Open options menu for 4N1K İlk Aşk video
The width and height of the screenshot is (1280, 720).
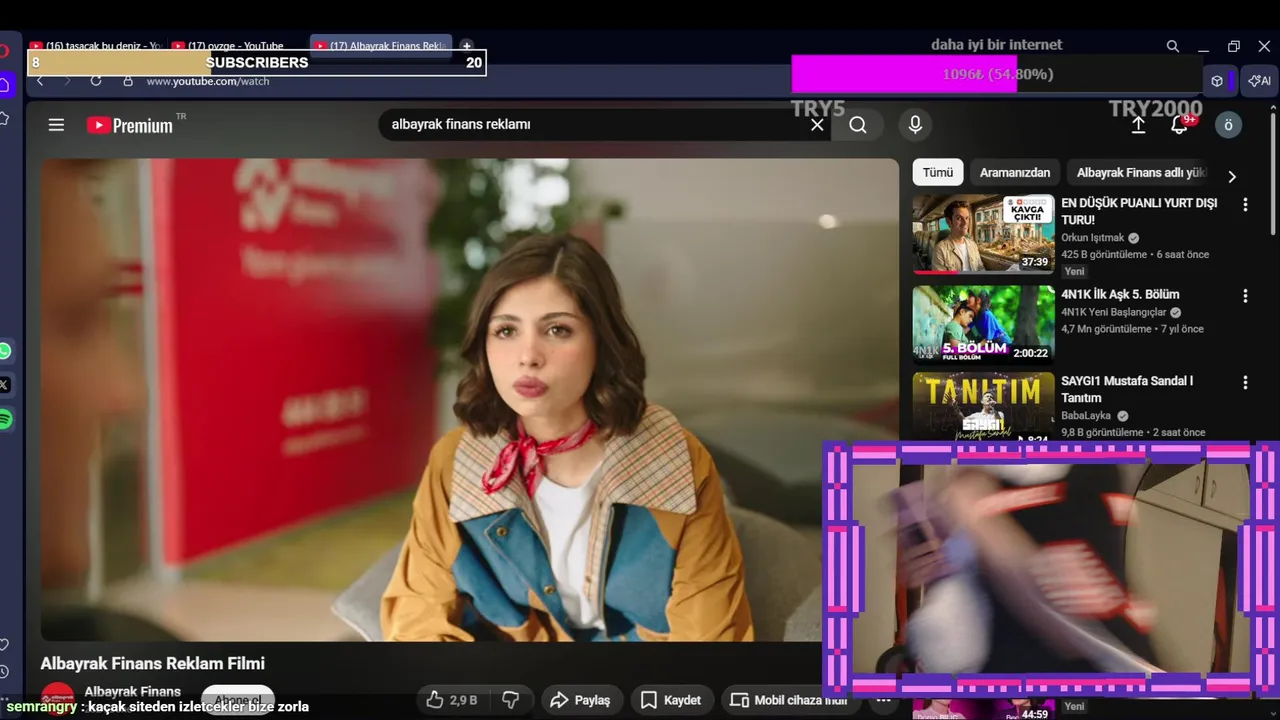point(1245,296)
